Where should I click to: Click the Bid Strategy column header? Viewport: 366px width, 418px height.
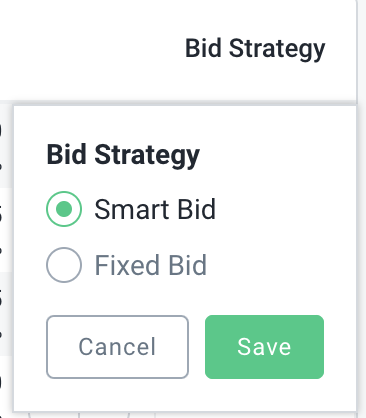[x=255, y=49]
